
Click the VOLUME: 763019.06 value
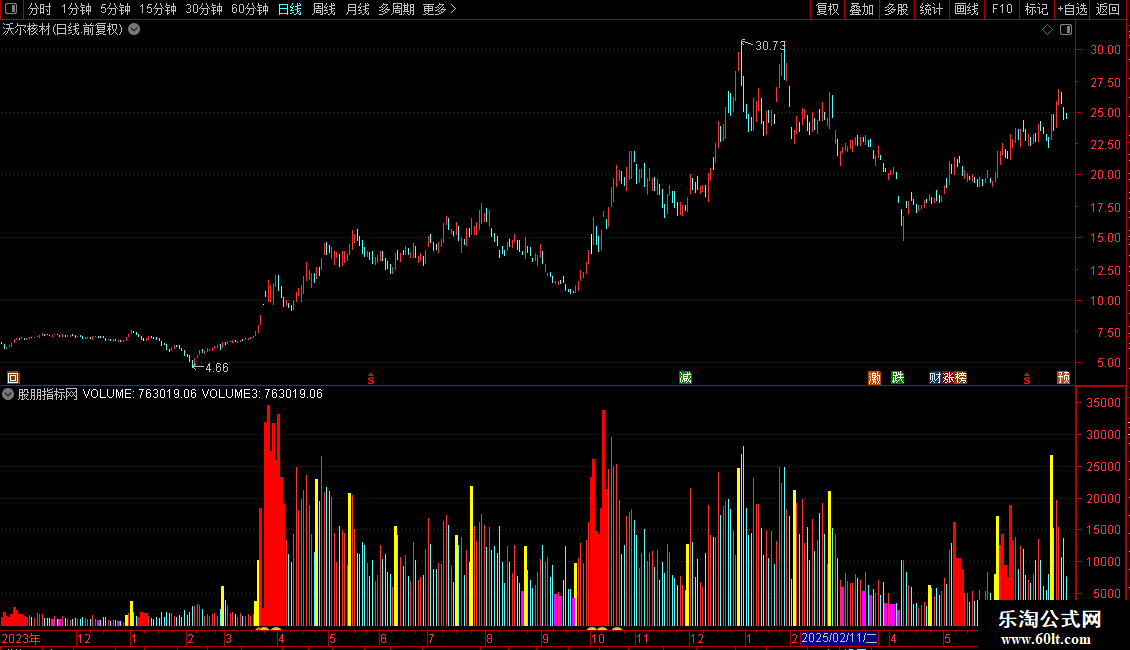click(x=139, y=394)
